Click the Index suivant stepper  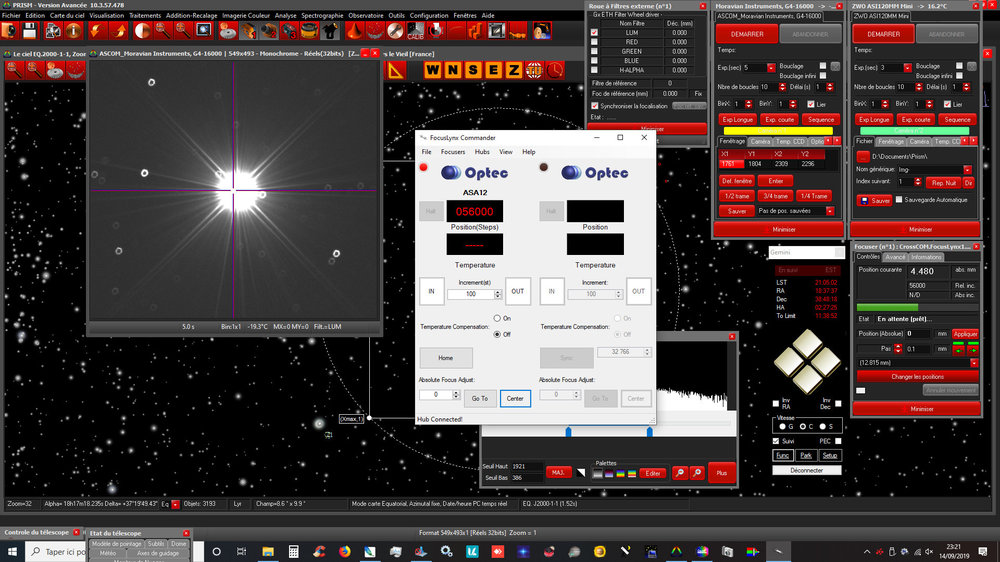[918, 182]
